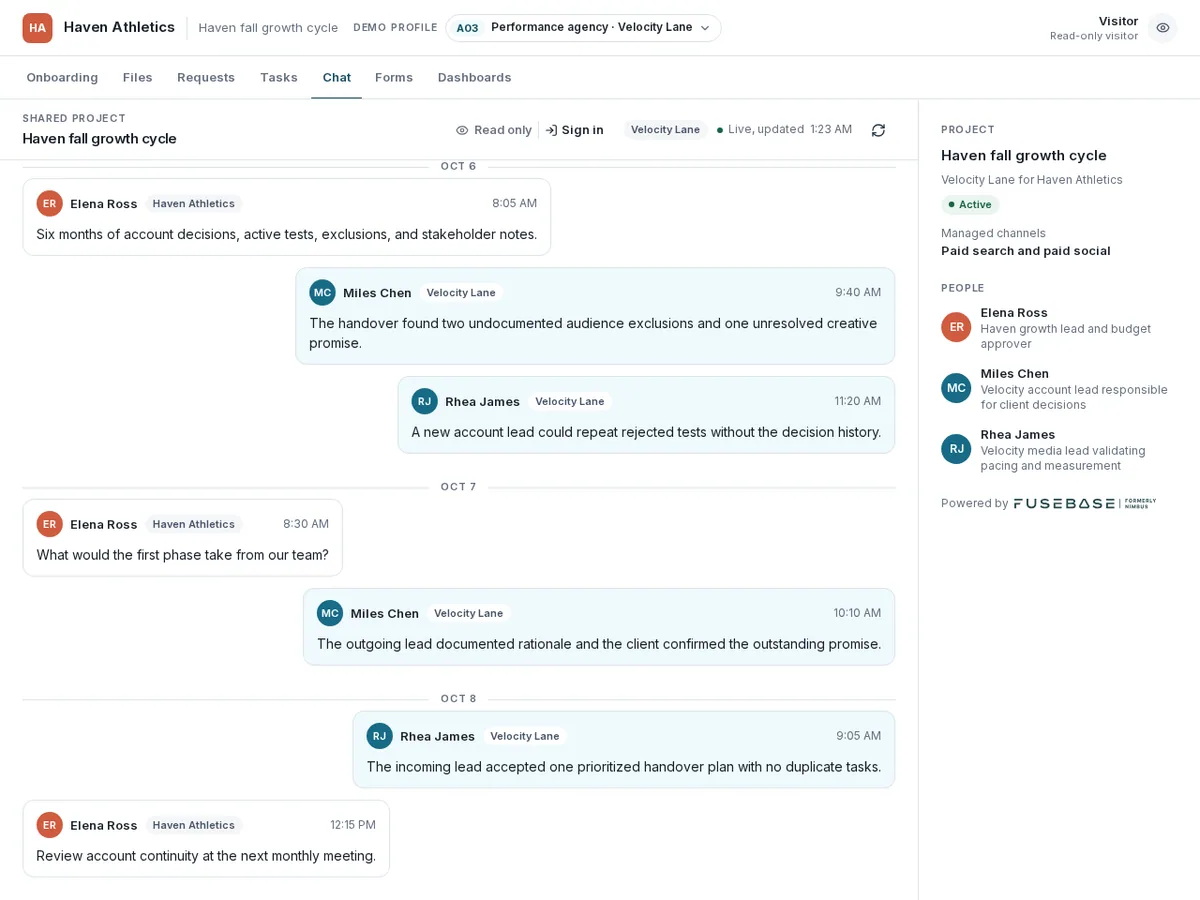
Task: Click Elena Ross avatar in People panel
Action: pos(956,327)
